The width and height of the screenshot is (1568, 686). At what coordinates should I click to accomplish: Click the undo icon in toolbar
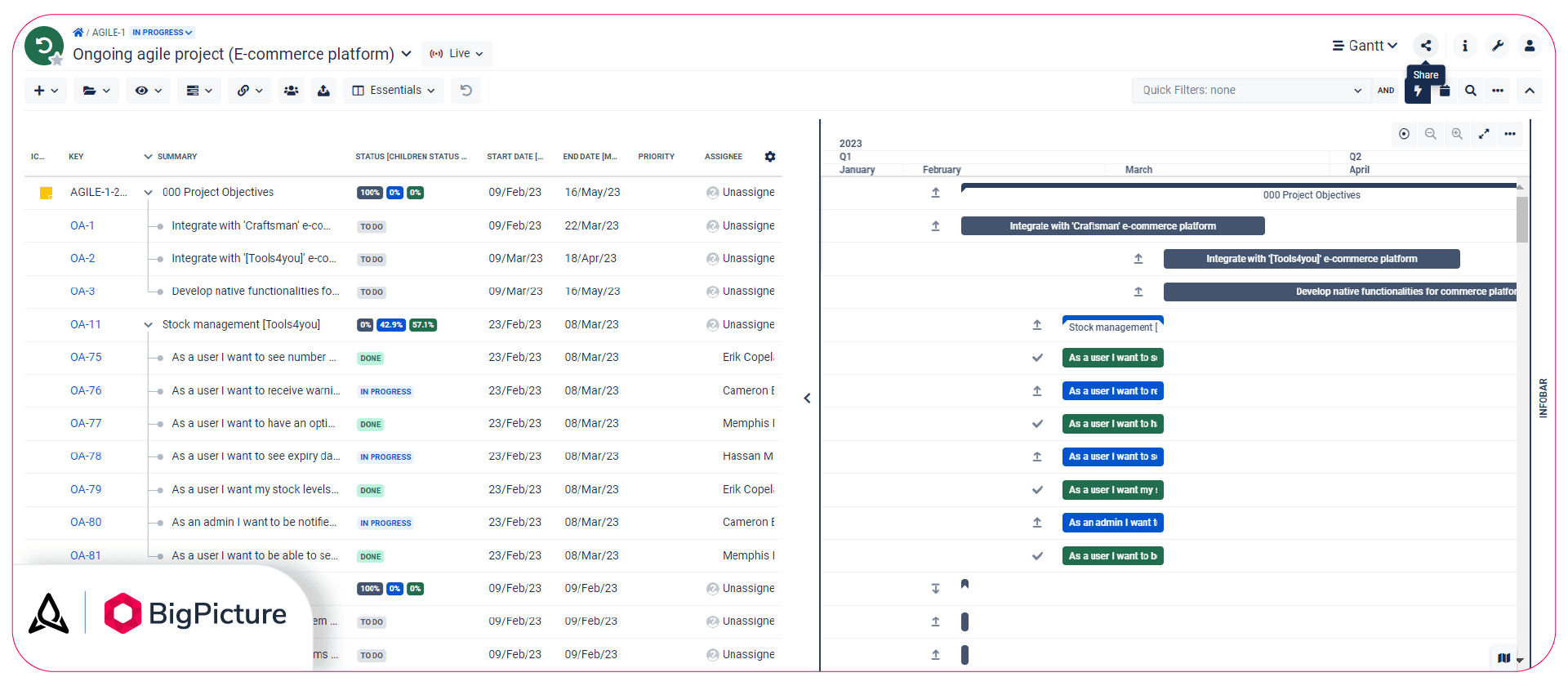click(466, 91)
